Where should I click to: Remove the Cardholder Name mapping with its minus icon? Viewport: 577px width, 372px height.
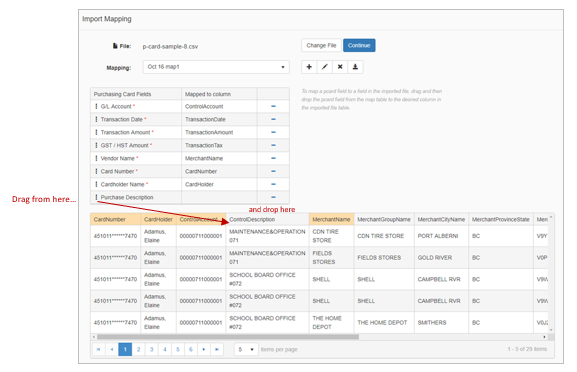[x=273, y=184]
